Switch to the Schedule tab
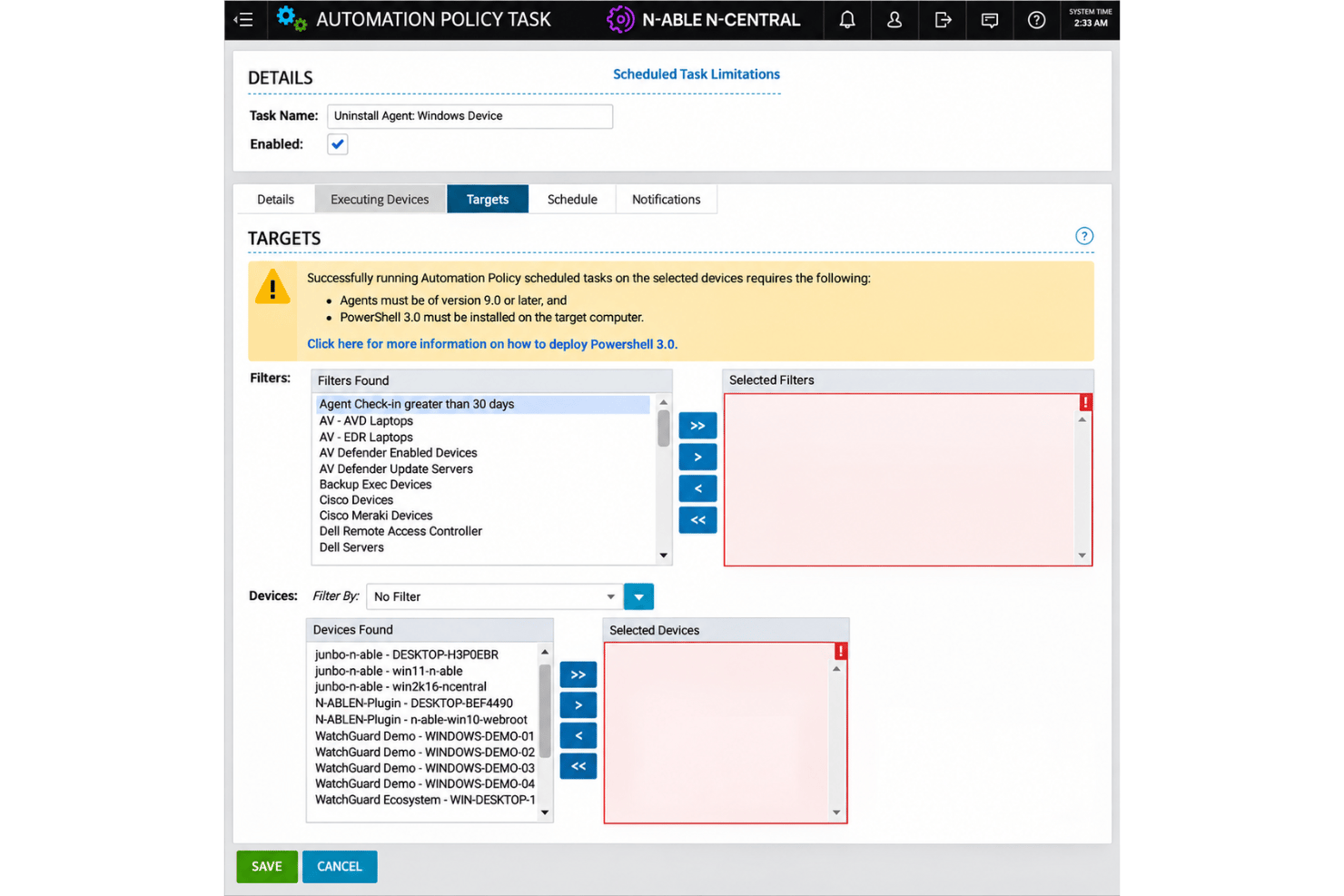This screenshot has height=896, width=1344. pos(572,200)
